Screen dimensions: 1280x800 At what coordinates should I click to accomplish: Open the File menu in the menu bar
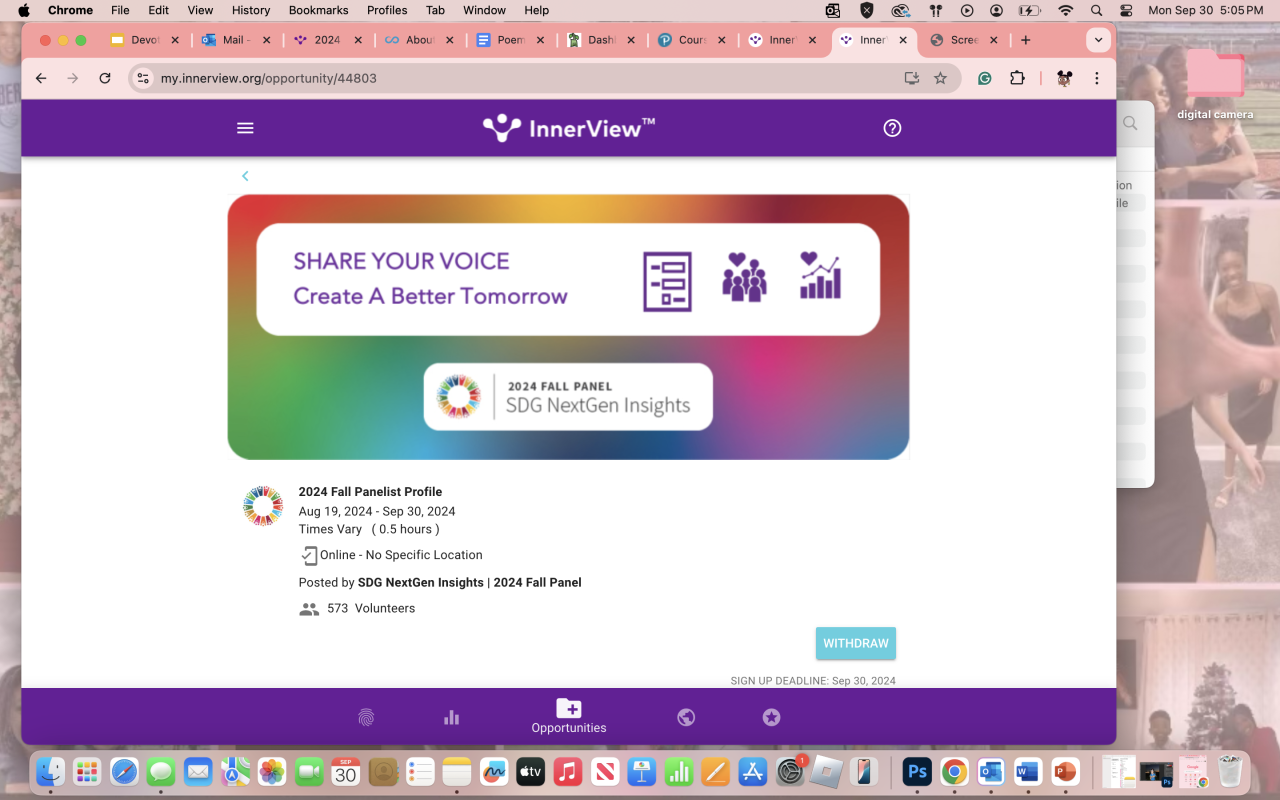(x=120, y=10)
